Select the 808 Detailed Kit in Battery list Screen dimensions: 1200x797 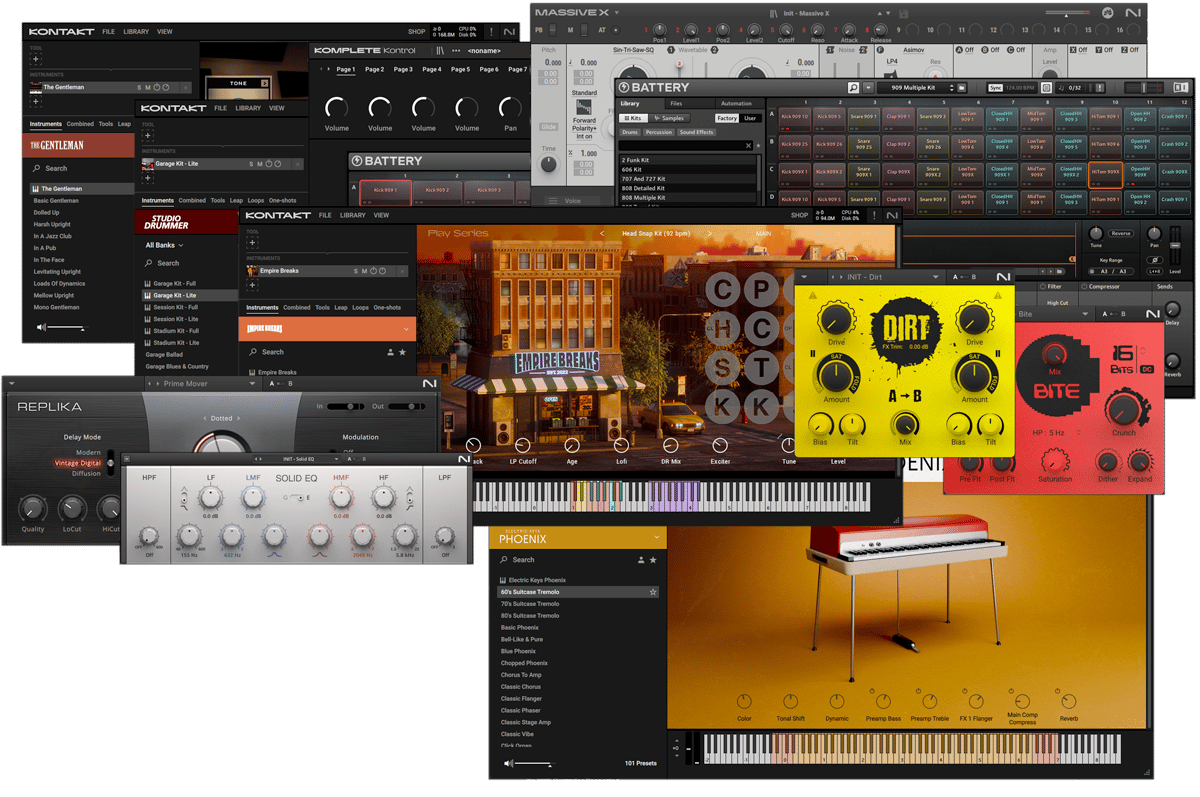click(x=688, y=188)
